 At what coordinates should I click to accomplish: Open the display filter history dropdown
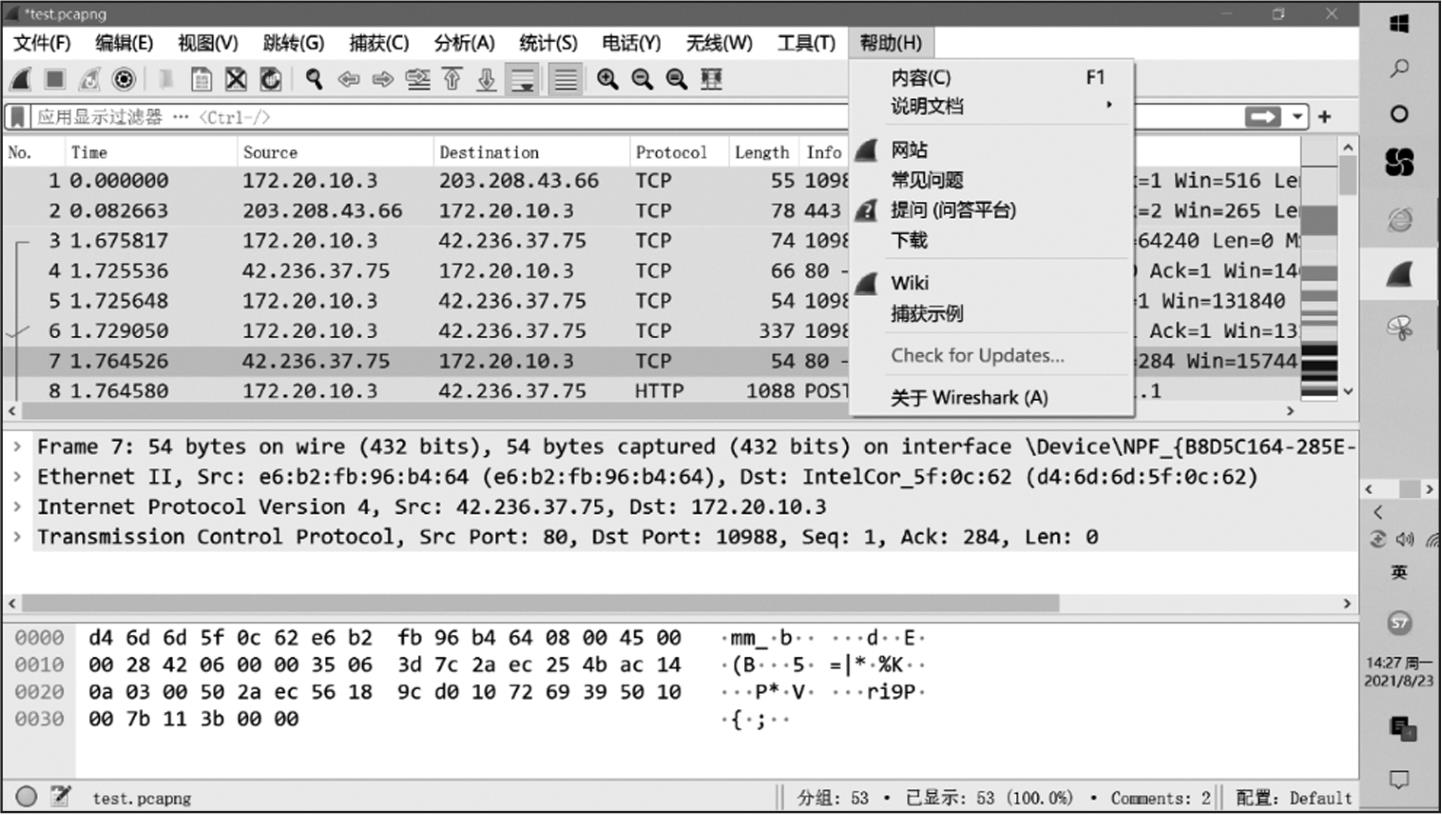(x=1298, y=117)
